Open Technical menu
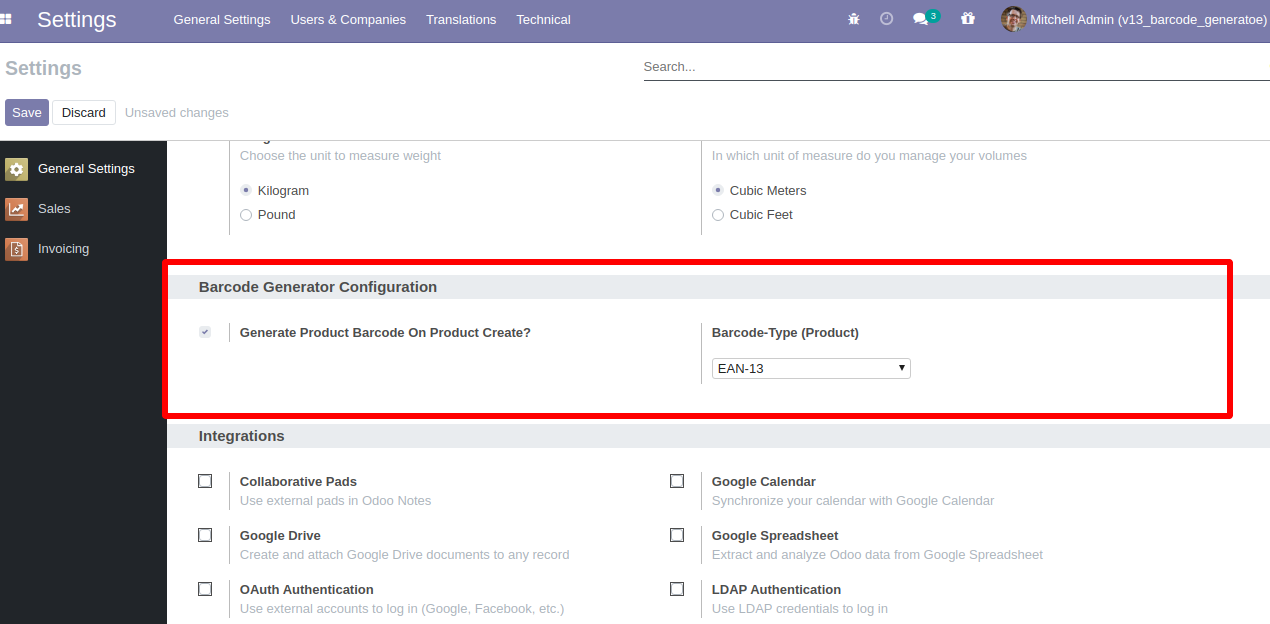This screenshot has width=1270, height=624. pyautogui.click(x=543, y=19)
